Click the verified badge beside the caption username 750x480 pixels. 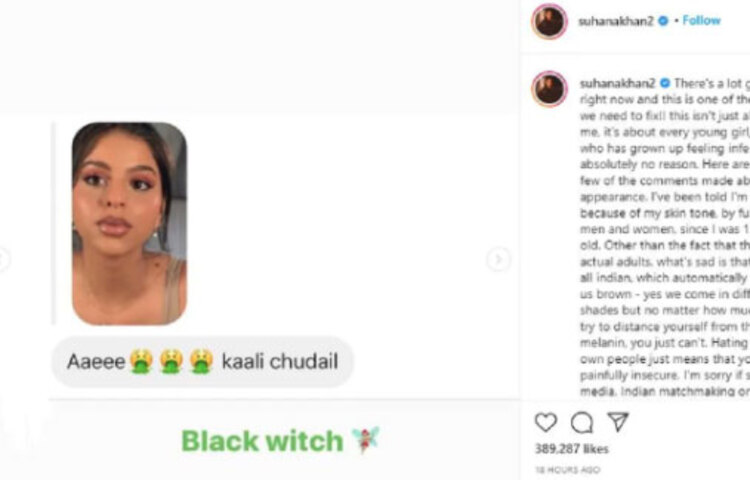tap(665, 83)
